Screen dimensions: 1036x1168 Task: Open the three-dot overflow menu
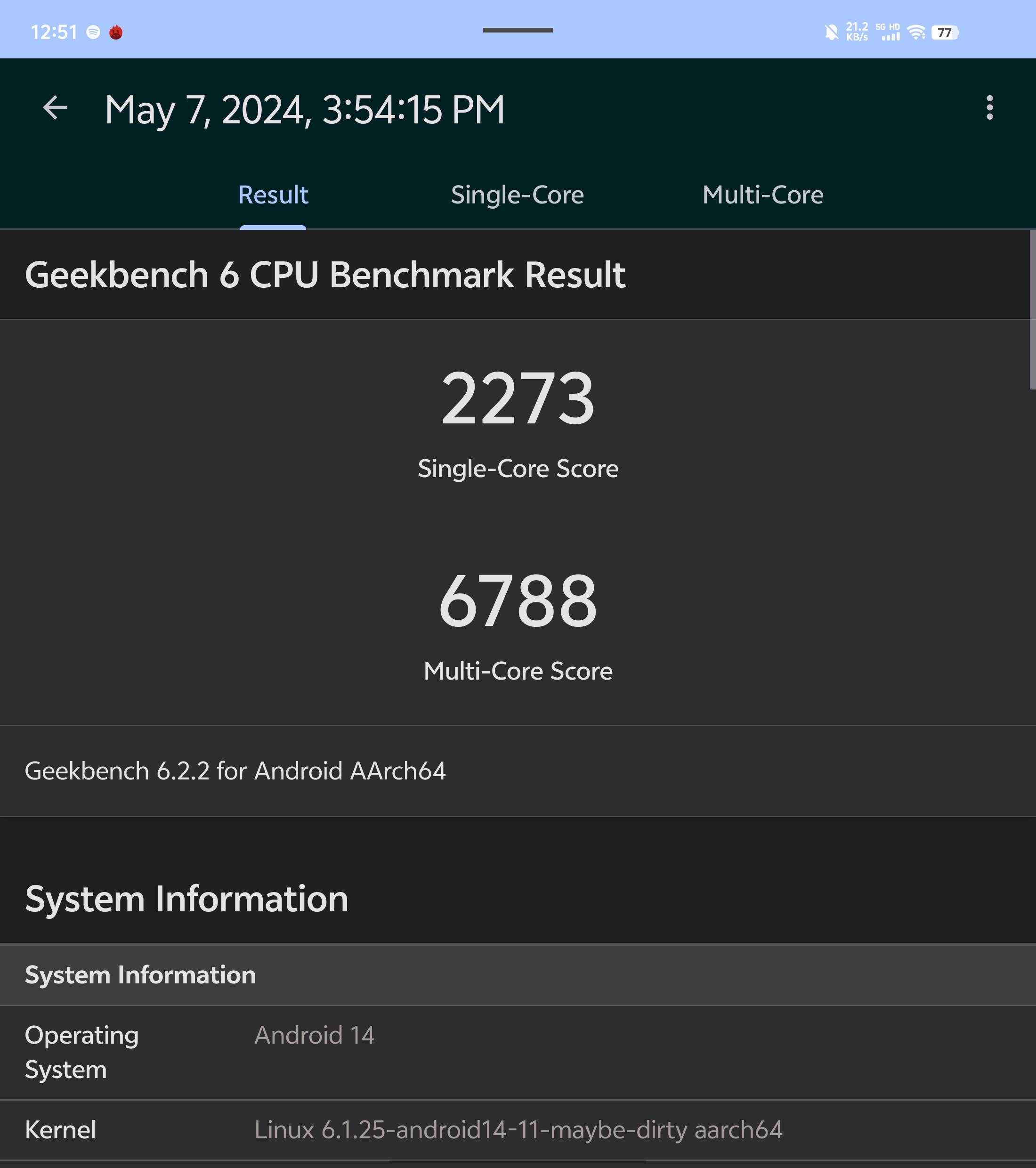pyautogui.click(x=990, y=107)
